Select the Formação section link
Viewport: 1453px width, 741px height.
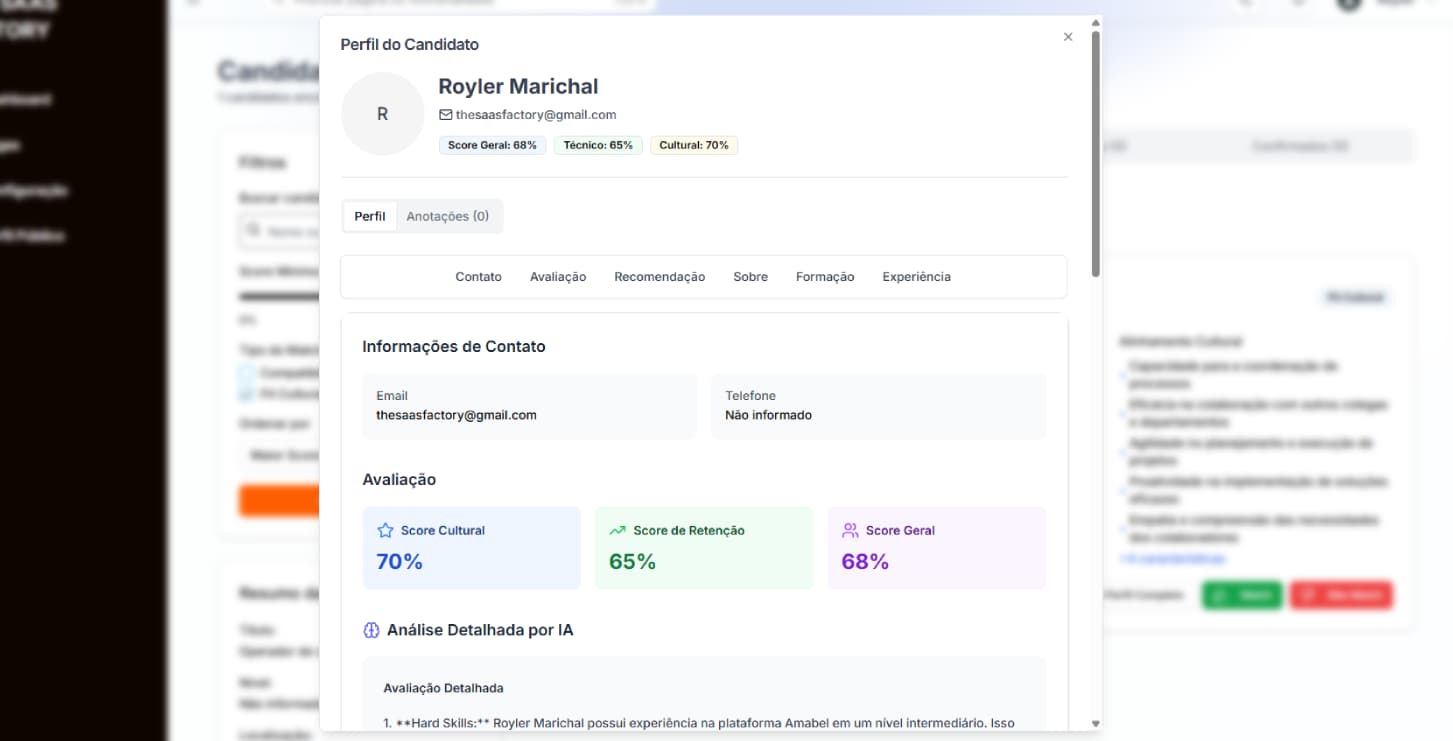coord(825,277)
